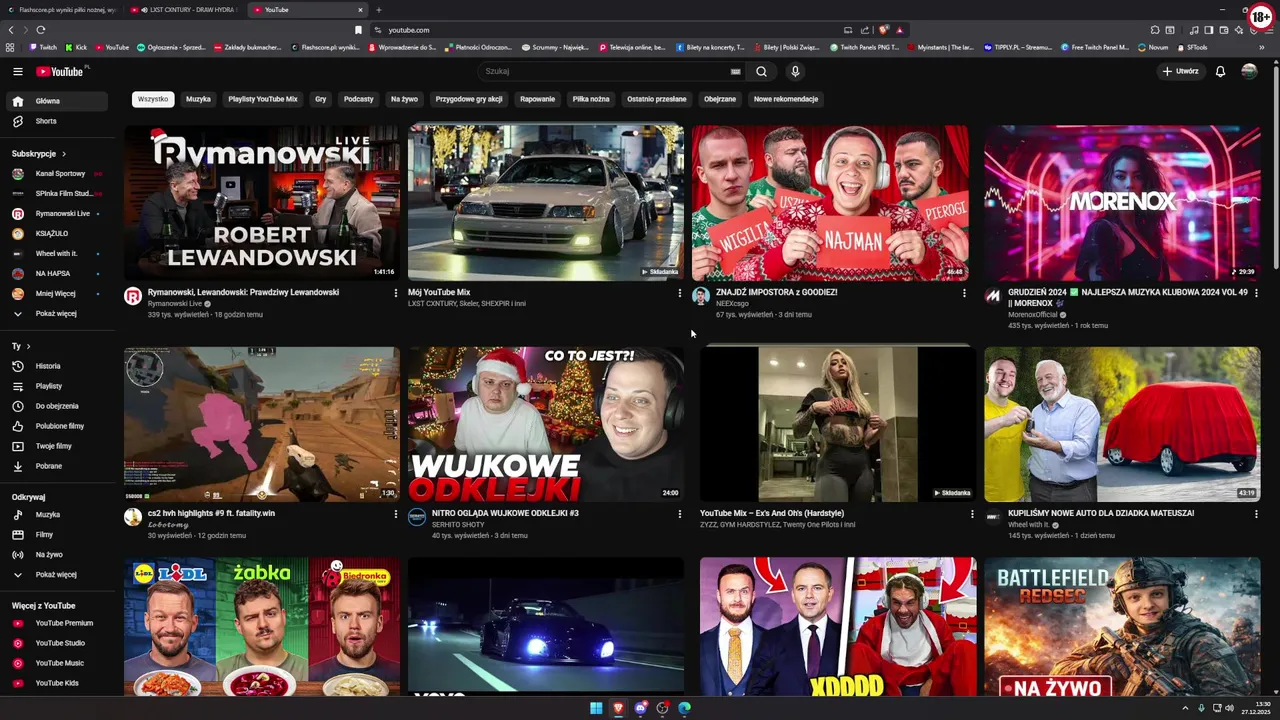Open YouTube Kids link

pos(55,683)
